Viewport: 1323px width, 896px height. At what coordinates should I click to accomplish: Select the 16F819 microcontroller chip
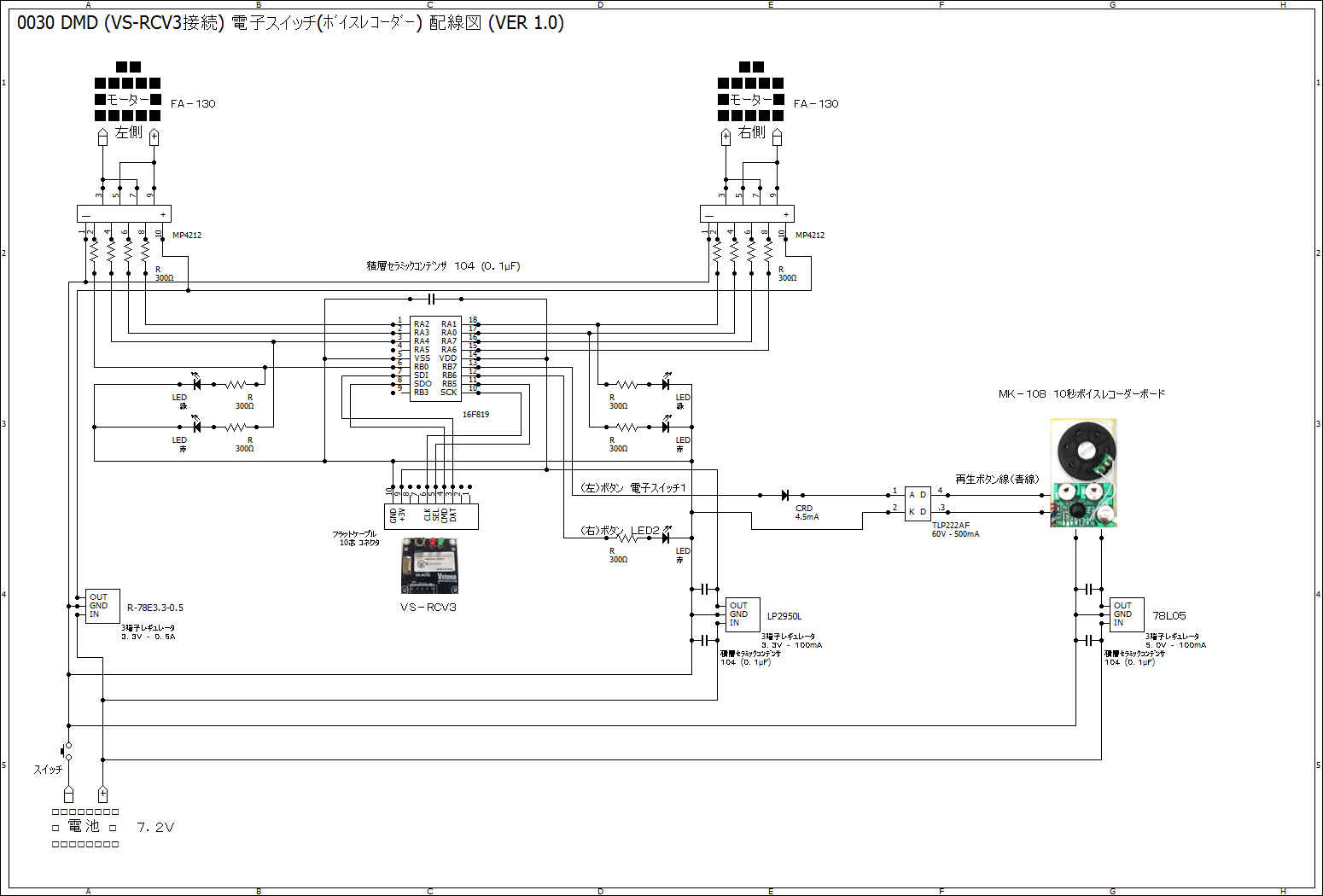[x=435, y=358]
